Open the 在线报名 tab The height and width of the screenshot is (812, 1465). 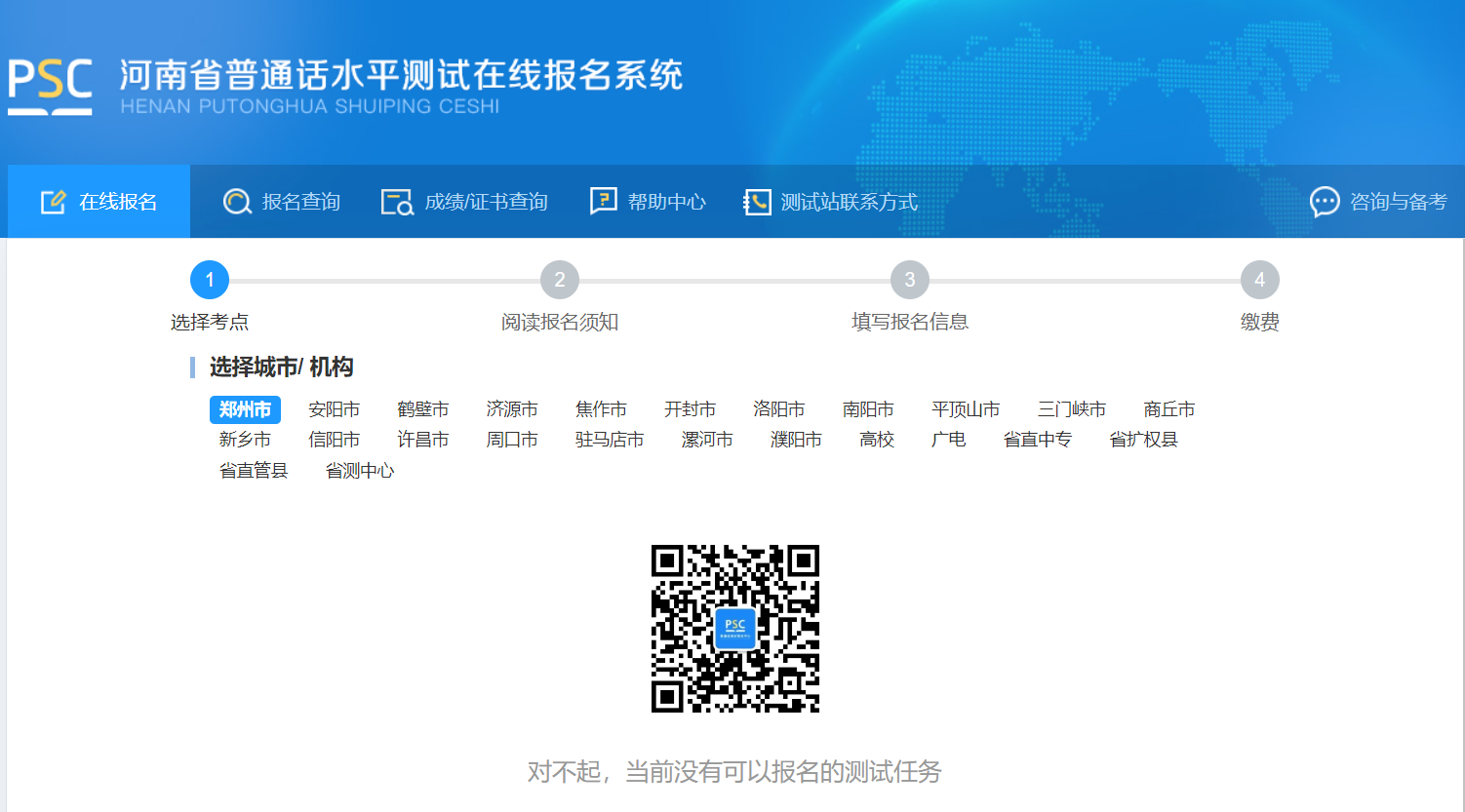point(99,202)
